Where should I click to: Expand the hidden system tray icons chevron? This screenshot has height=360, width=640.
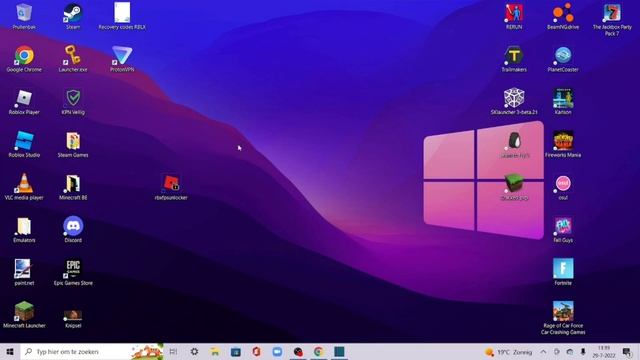[543, 352]
